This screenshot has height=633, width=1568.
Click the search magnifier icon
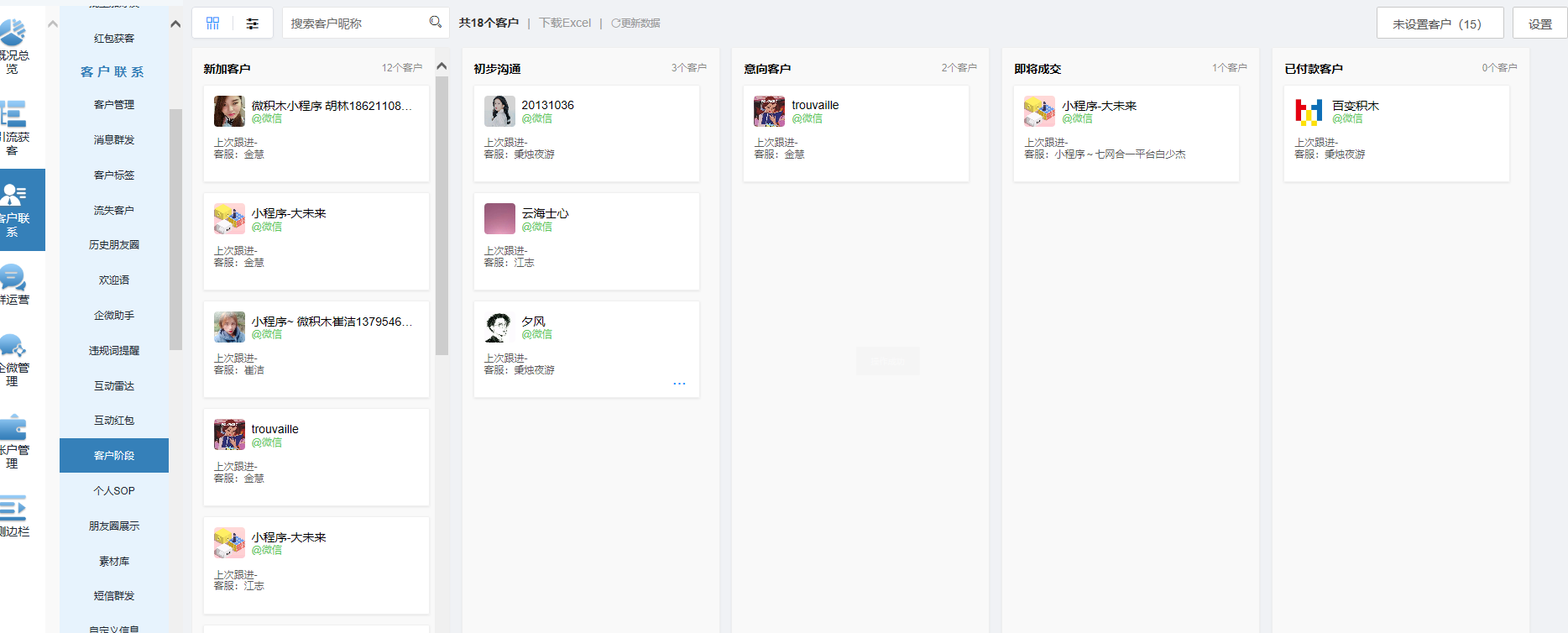[x=435, y=22]
